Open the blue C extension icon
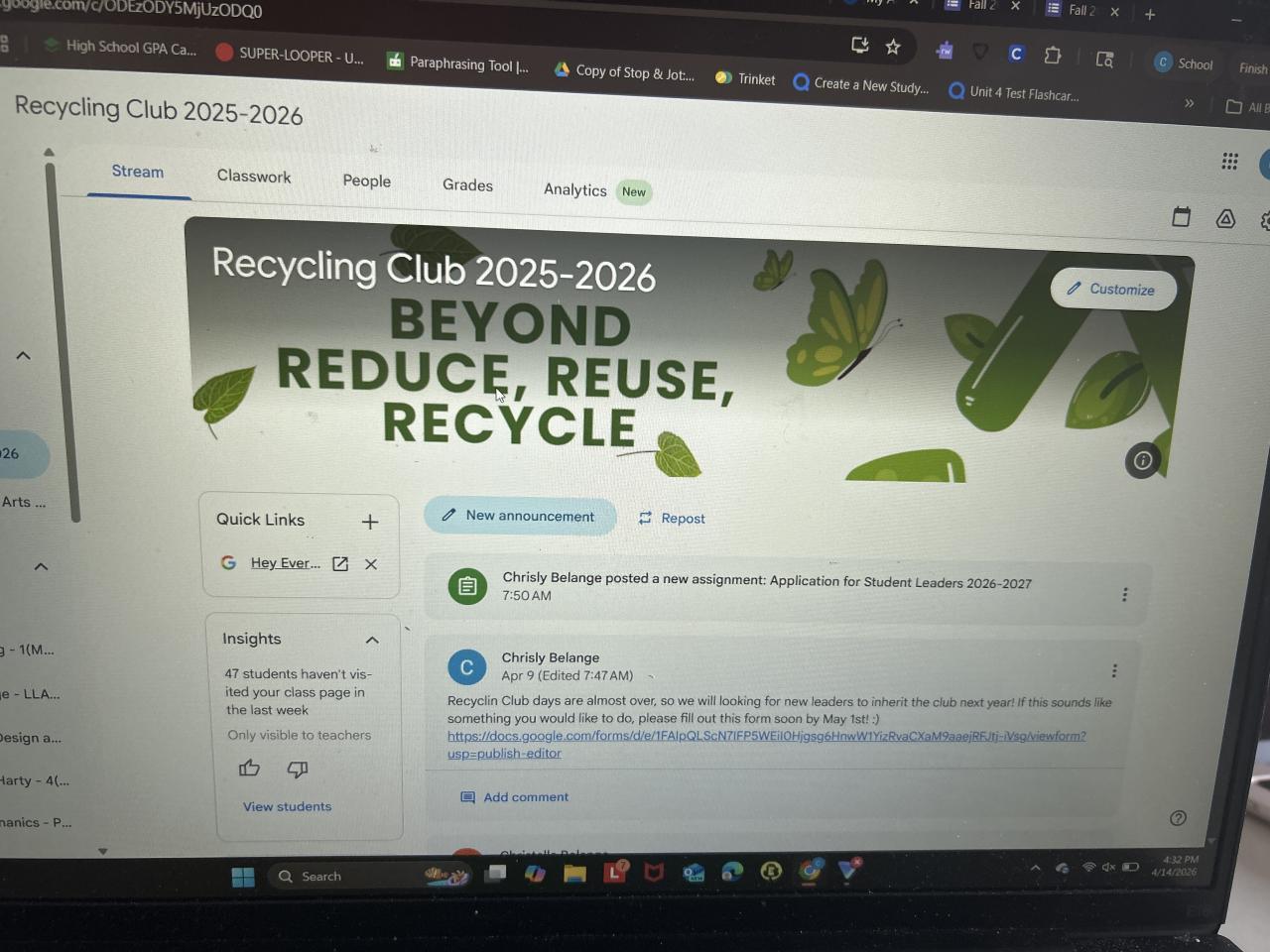Image resolution: width=1270 pixels, height=952 pixels. (1016, 54)
